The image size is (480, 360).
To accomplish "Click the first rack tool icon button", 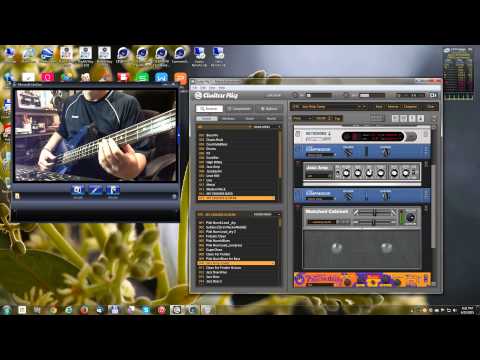I will (x=395, y=118).
